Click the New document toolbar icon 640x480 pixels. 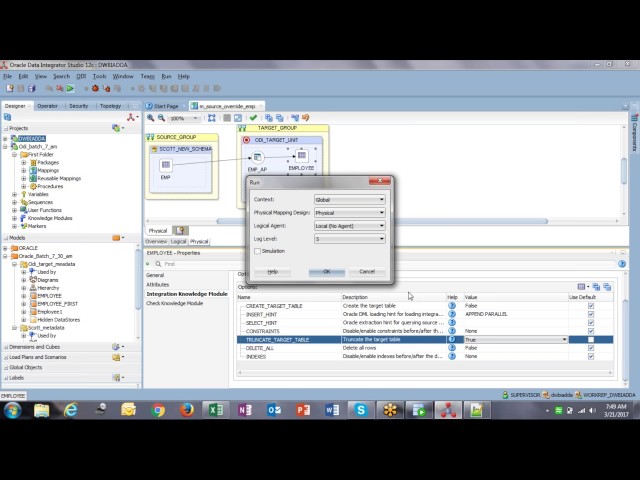tap(10, 88)
